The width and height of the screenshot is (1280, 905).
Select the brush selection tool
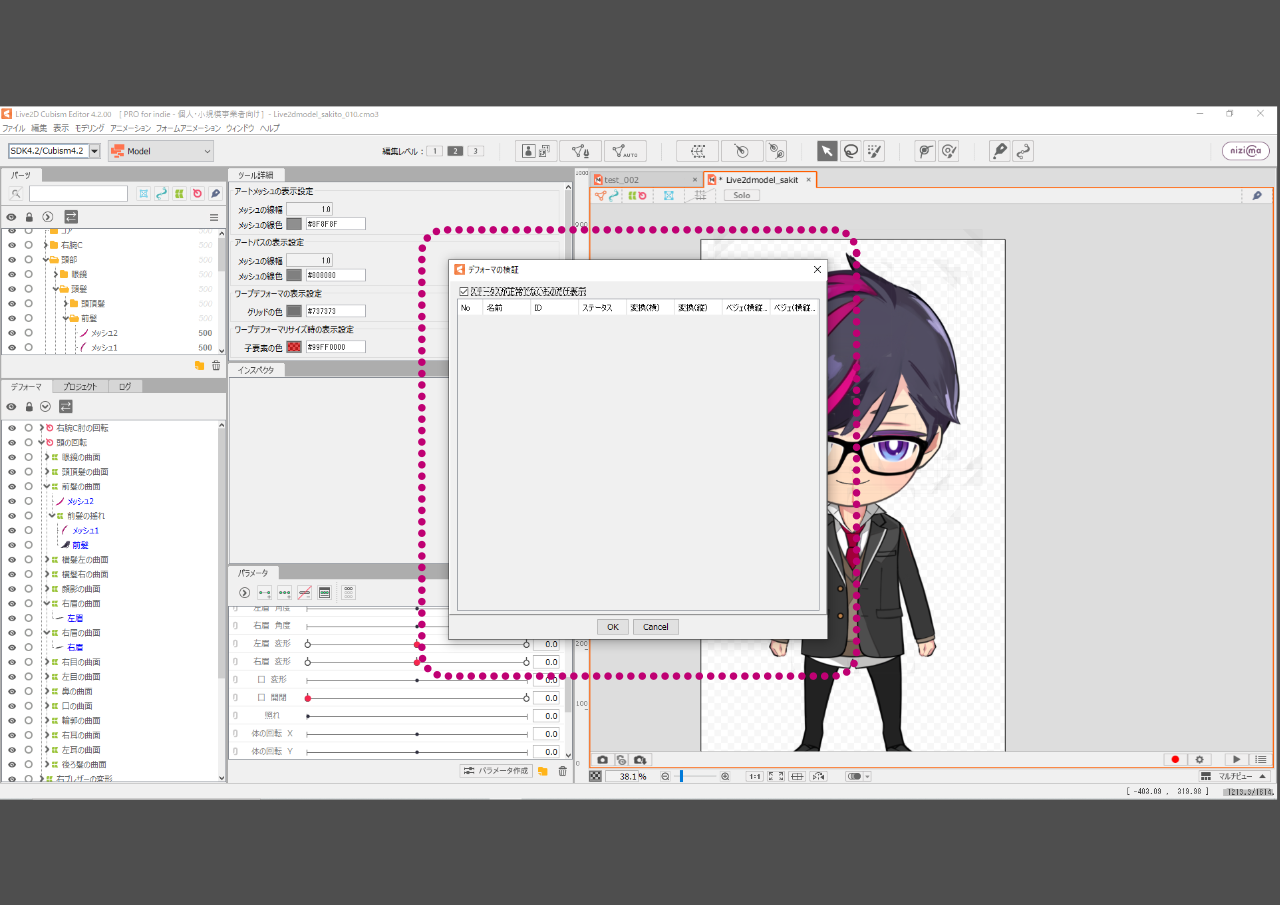[875, 151]
